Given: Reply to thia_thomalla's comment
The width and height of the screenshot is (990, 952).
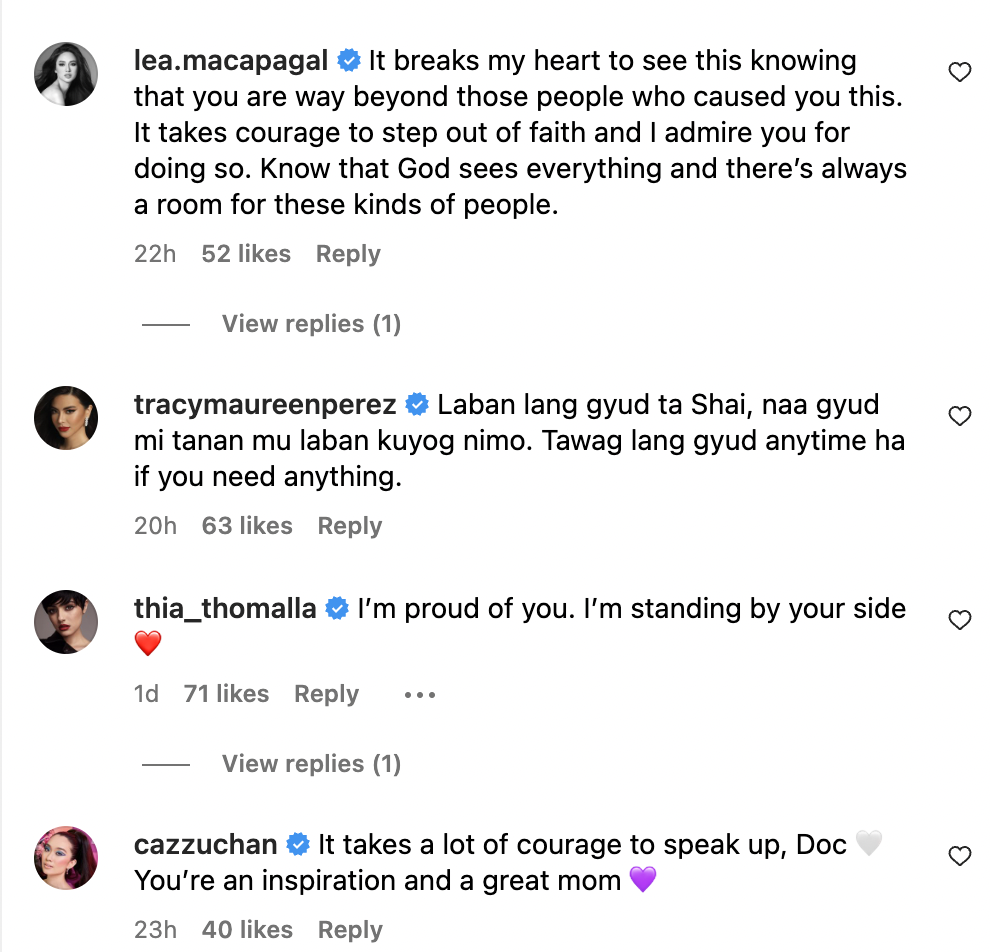Looking at the screenshot, I should (326, 694).
